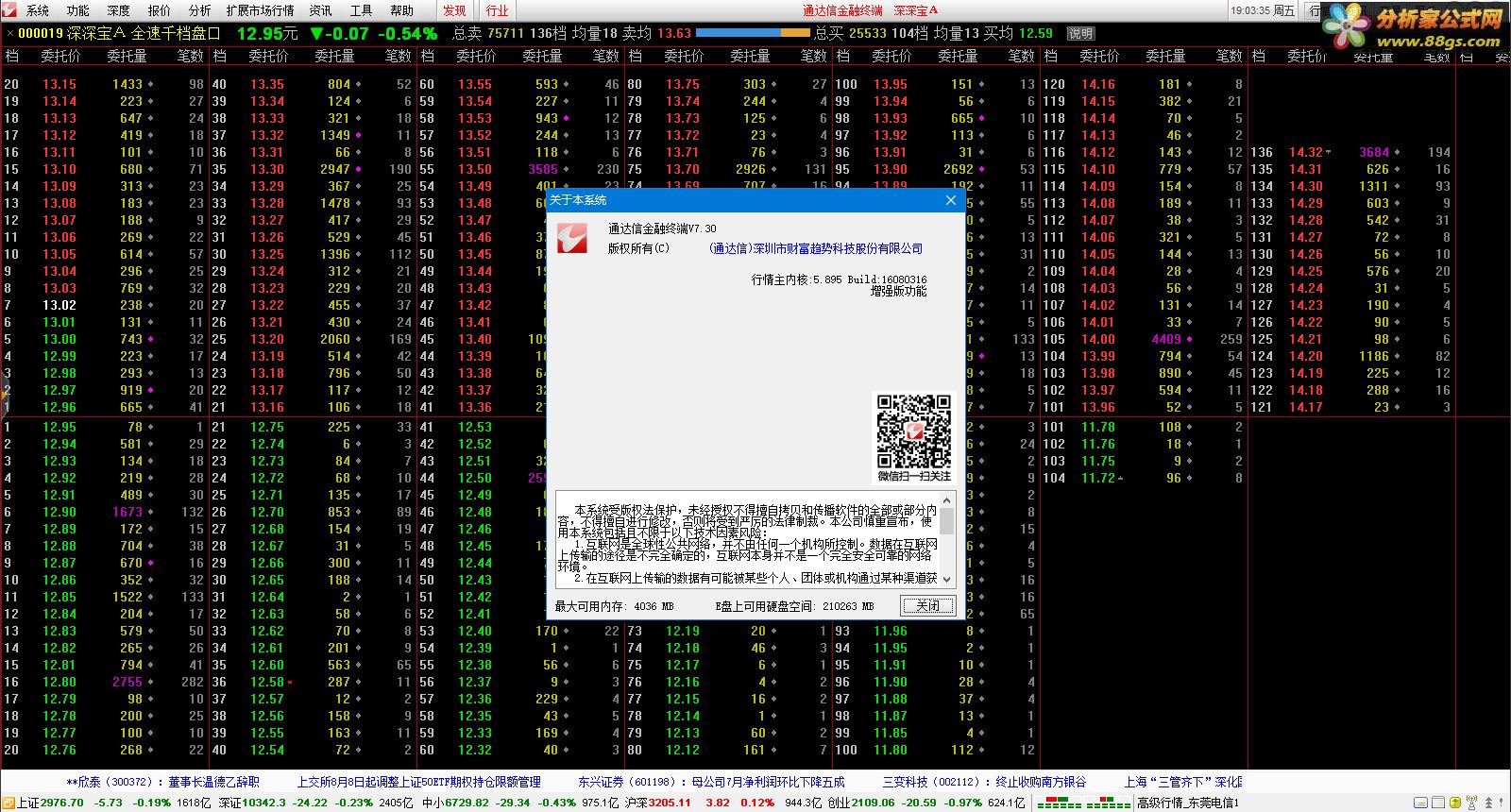This screenshot has height=812, width=1511.
Task: Click the first 委托量 column header
Action: click(126, 57)
